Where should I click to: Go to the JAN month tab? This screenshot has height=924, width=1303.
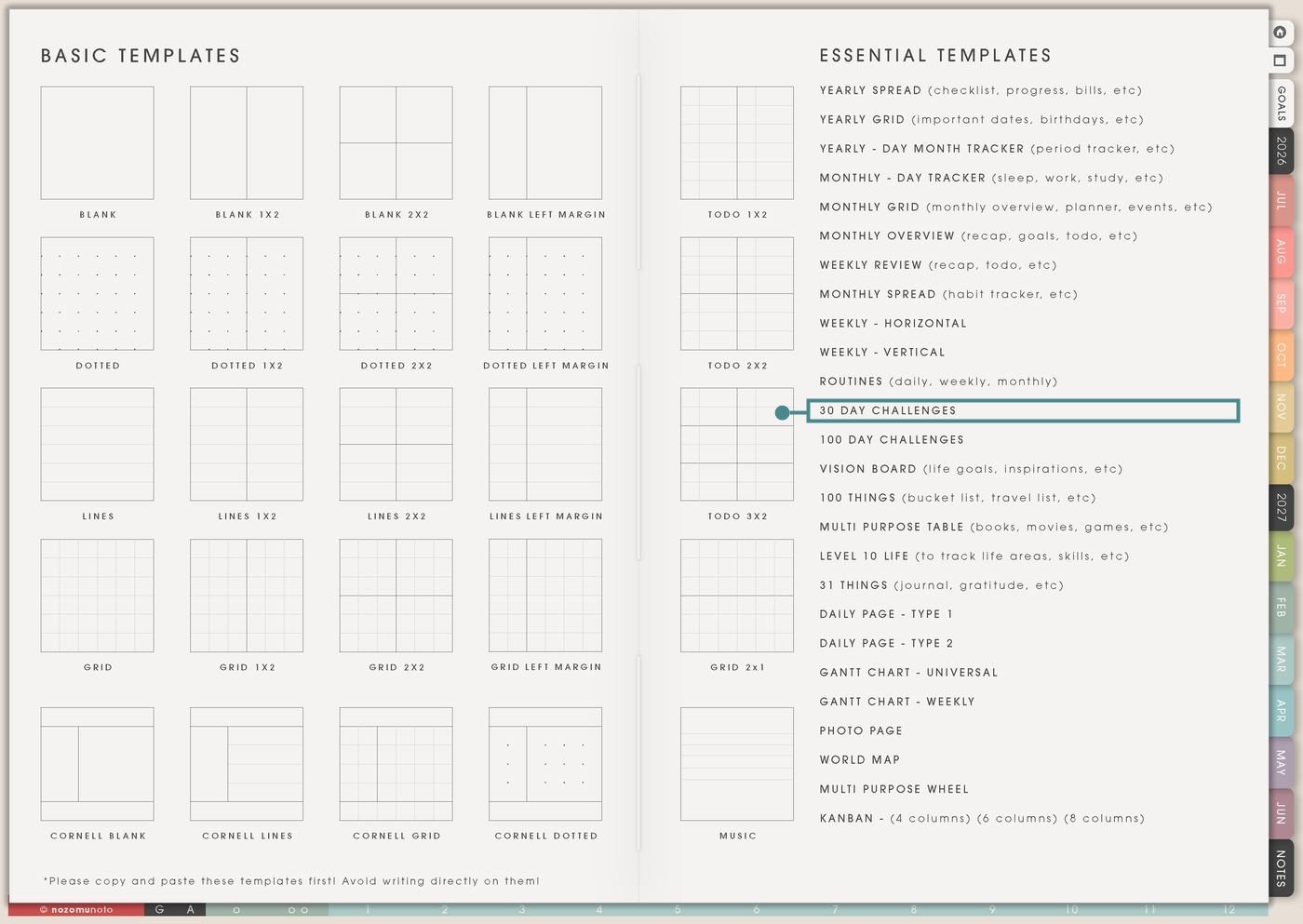(x=1281, y=556)
